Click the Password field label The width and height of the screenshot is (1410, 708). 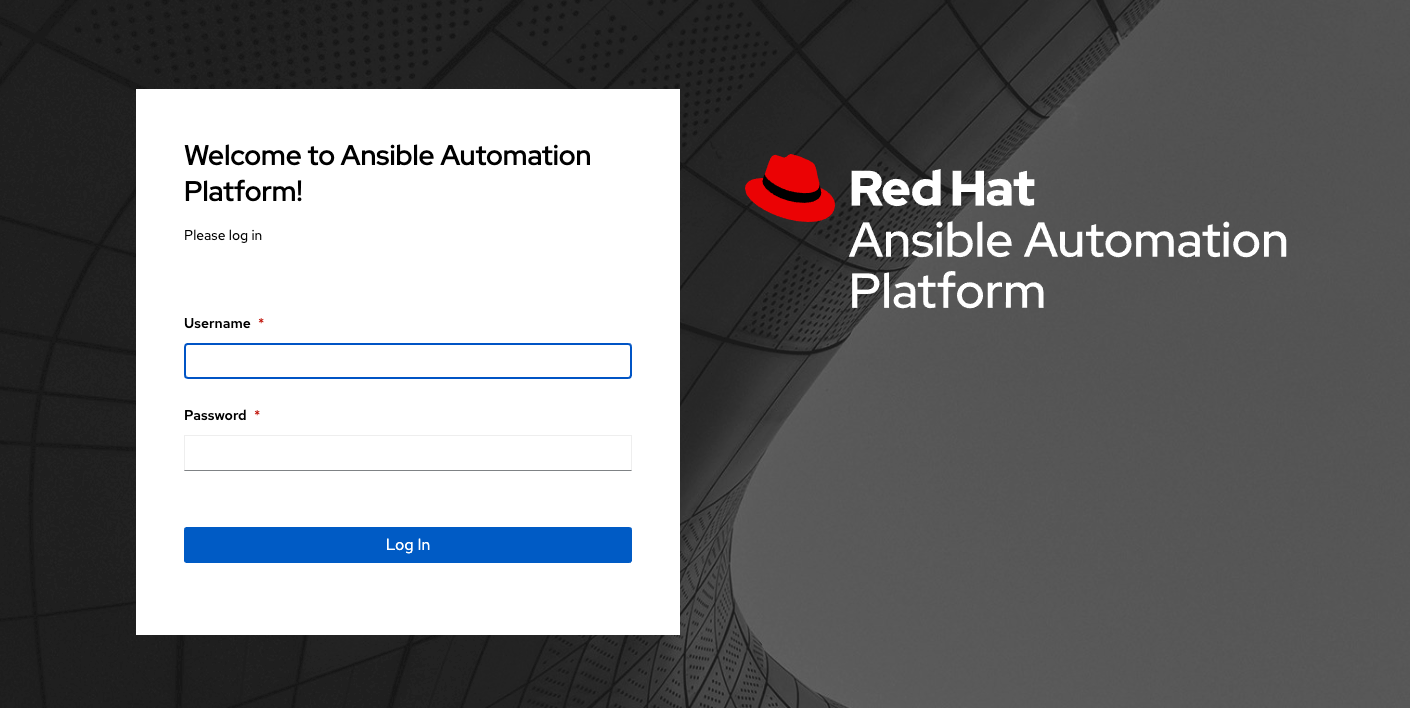pyautogui.click(x=215, y=416)
